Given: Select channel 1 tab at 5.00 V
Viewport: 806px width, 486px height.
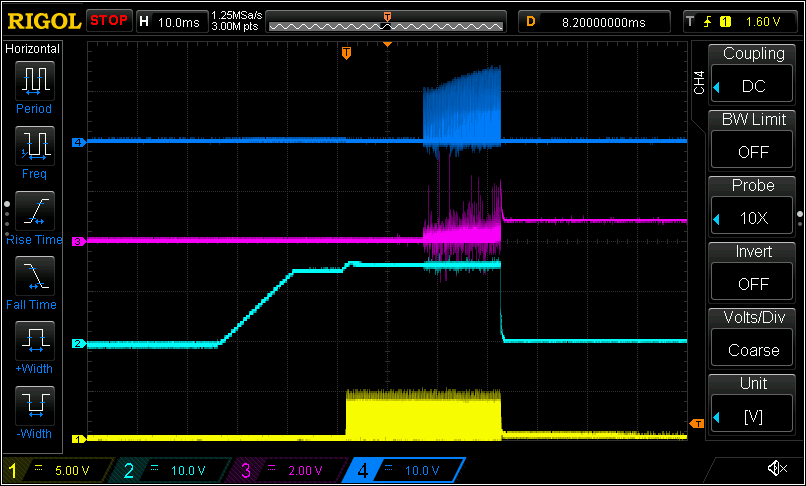Looking at the screenshot, I should click(x=58, y=470).
